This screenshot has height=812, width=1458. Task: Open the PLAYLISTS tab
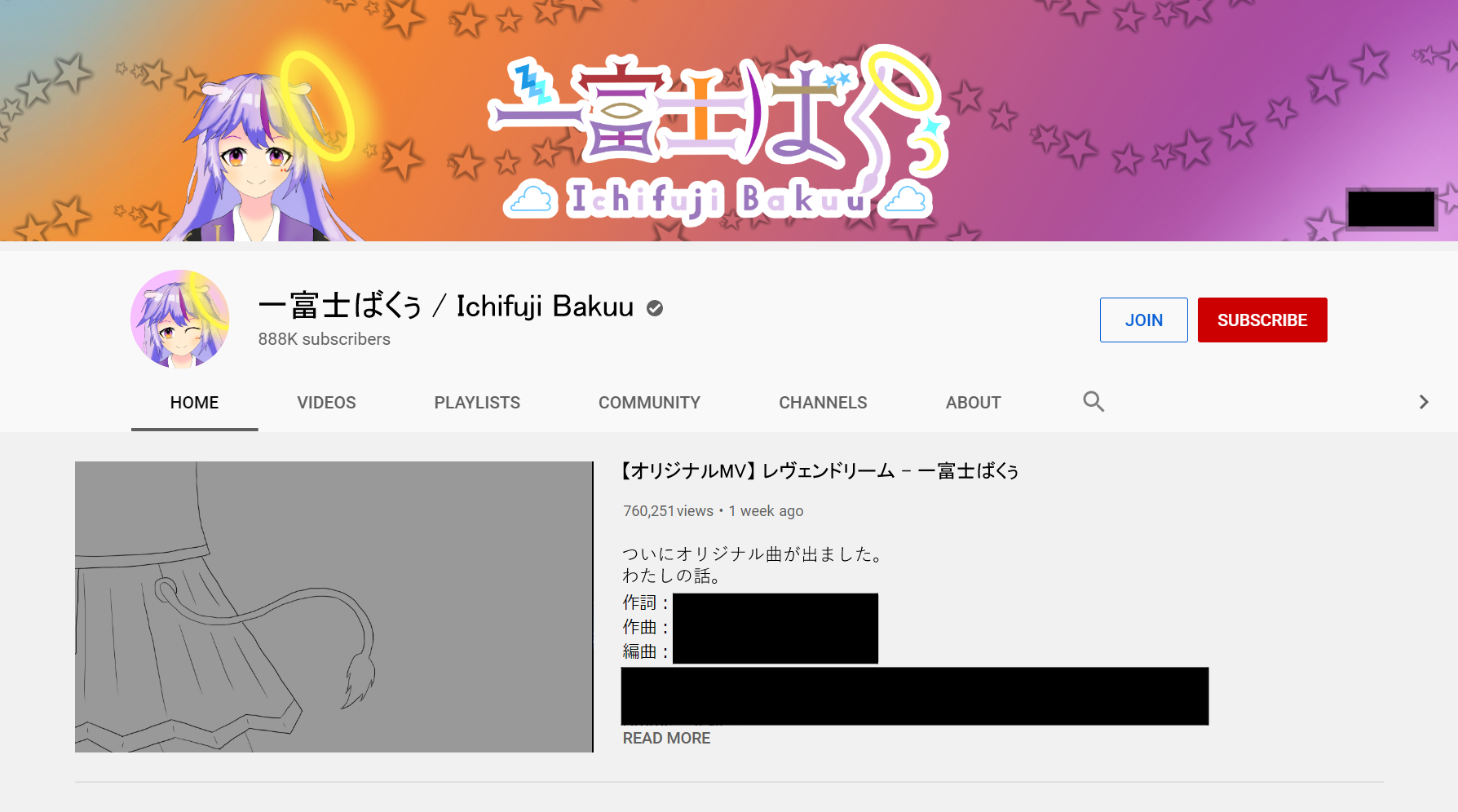coord(476,402)
